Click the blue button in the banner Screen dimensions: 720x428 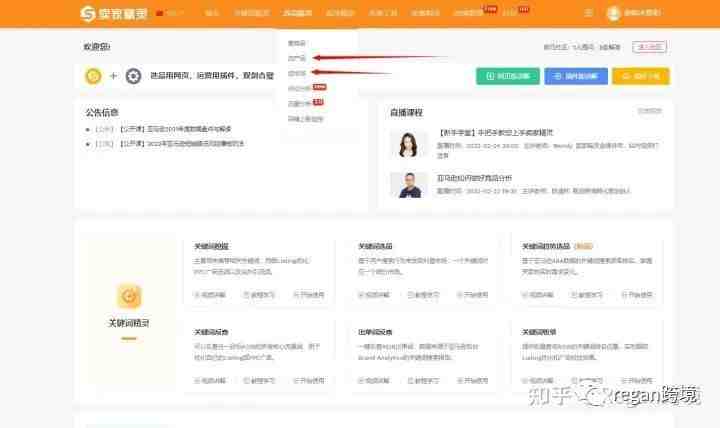[576, 76]
